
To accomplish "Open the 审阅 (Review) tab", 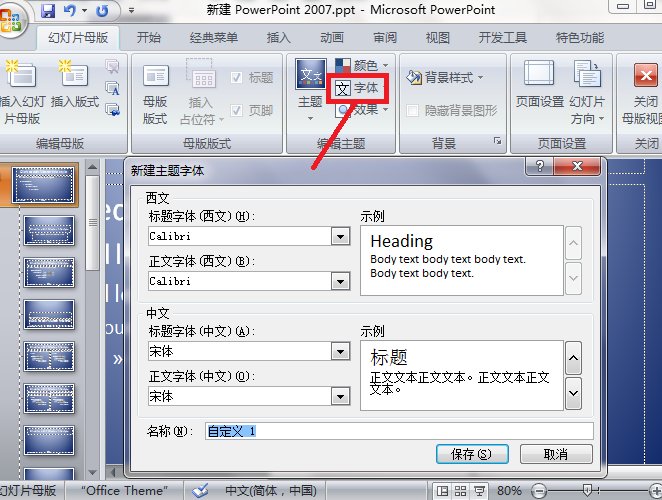I will pyautogui.click(x=385, y=38).
